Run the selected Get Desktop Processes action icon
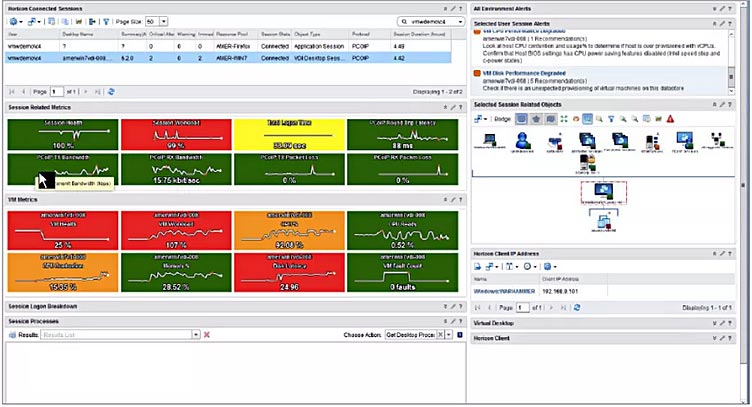This screenshot has width=752, height=407. point(459,335)
